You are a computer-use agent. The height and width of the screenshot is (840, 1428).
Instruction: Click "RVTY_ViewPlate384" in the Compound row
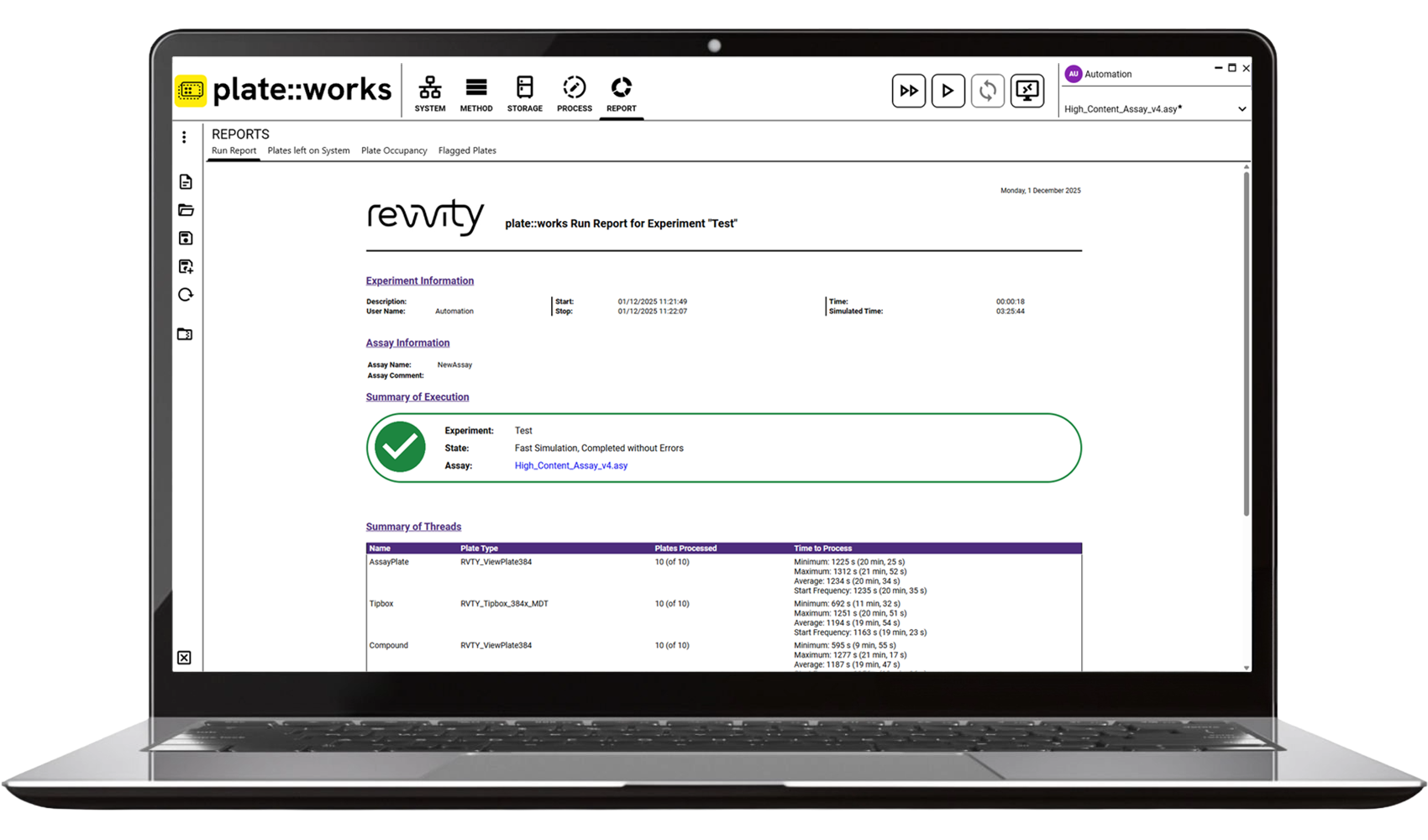click(x=496, y=646)
